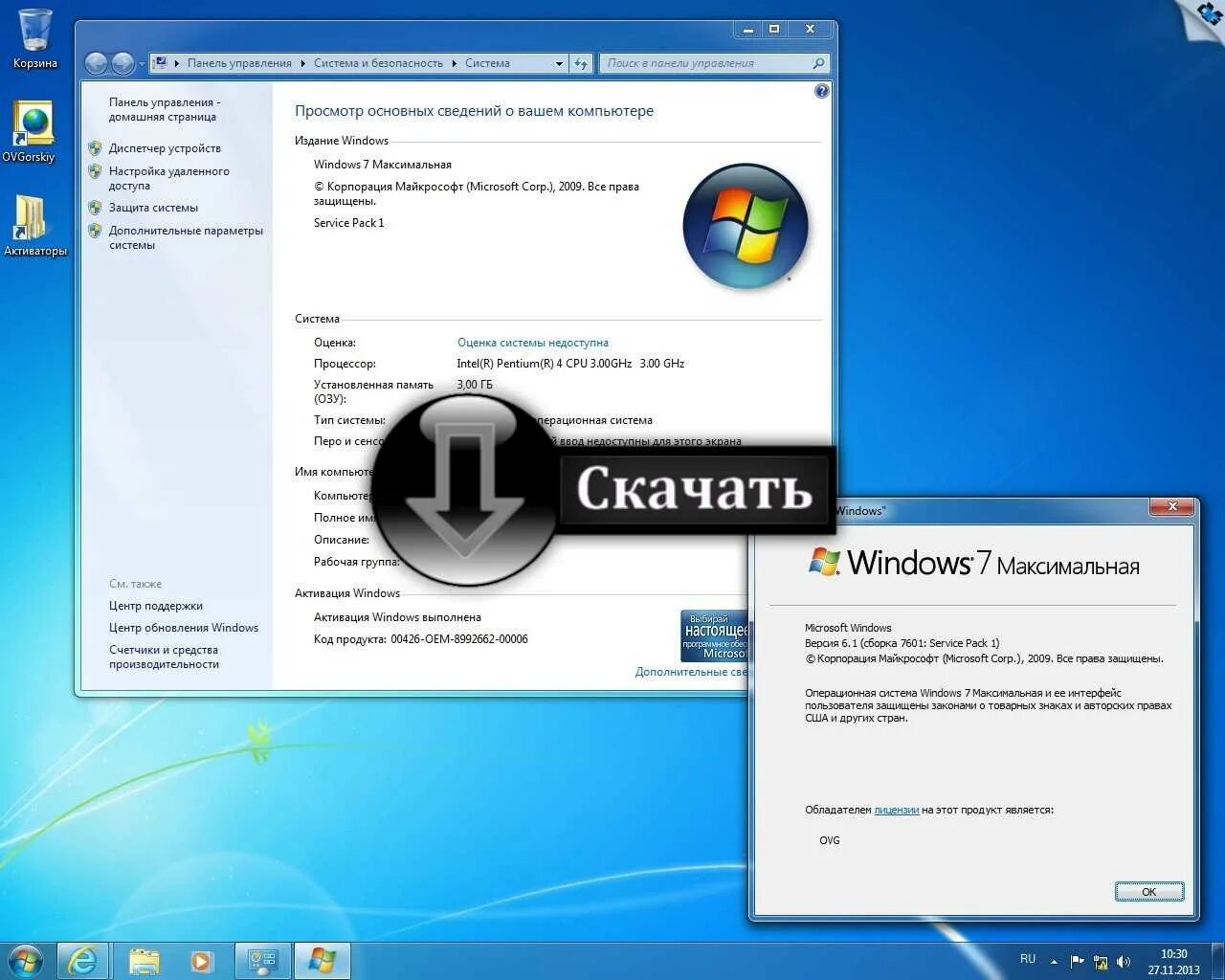Click the volume speaker tray icon

coord(1123,962)
